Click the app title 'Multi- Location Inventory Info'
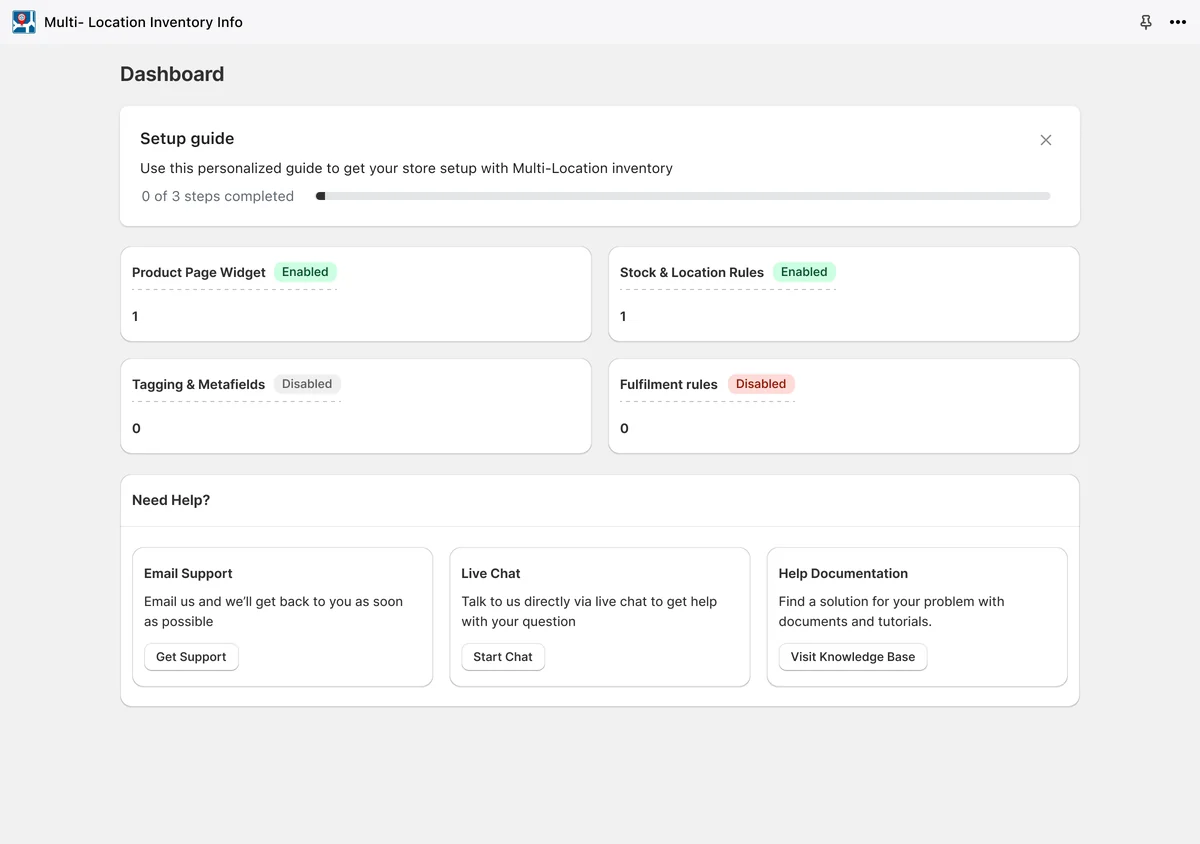 143,22
